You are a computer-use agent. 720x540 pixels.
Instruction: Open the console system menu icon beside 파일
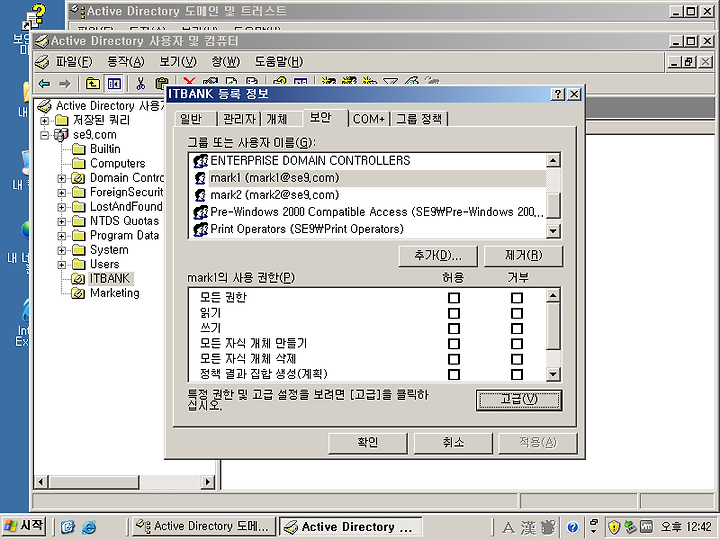click(x=42, y=62)
